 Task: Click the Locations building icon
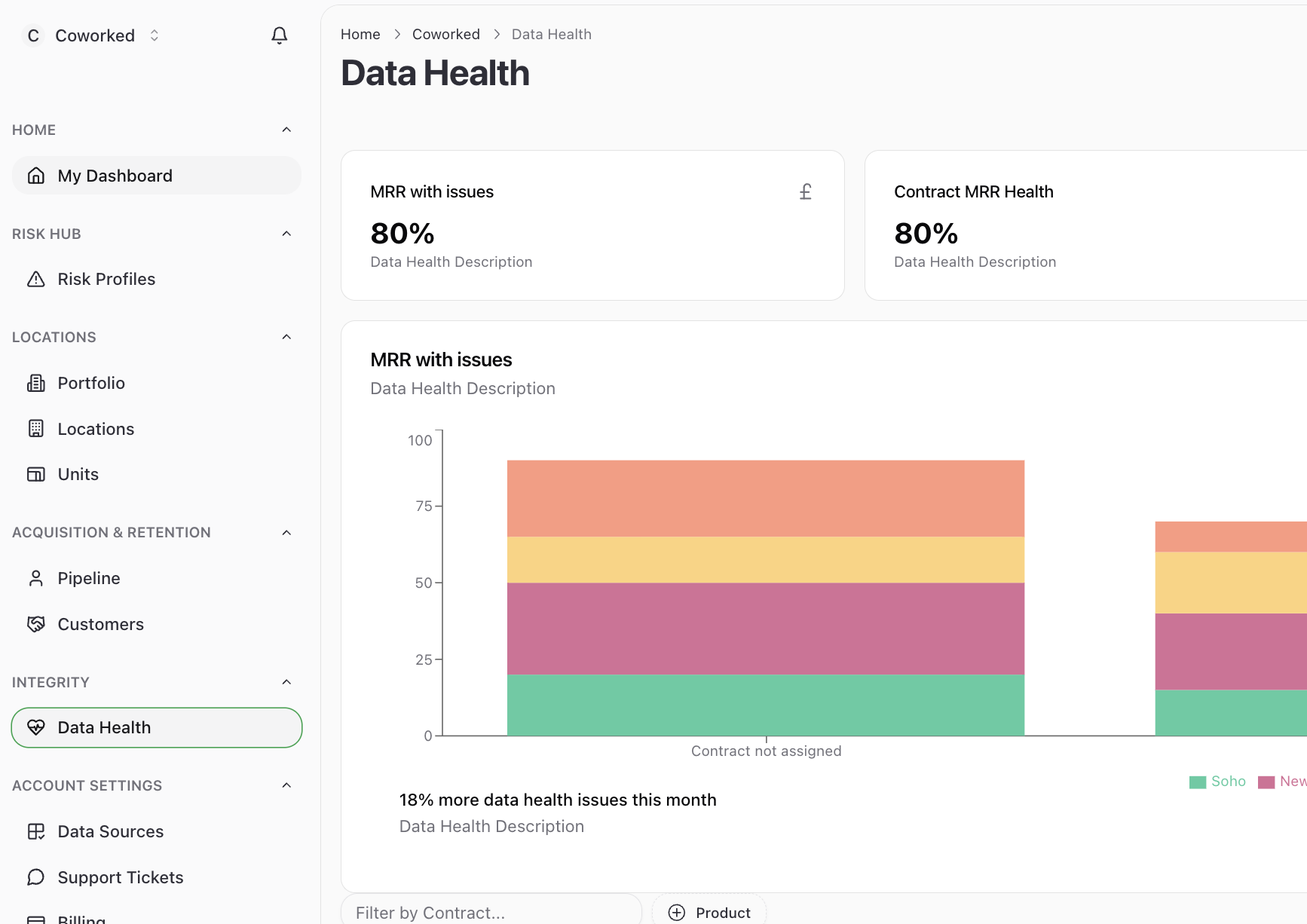pos(35,428)
